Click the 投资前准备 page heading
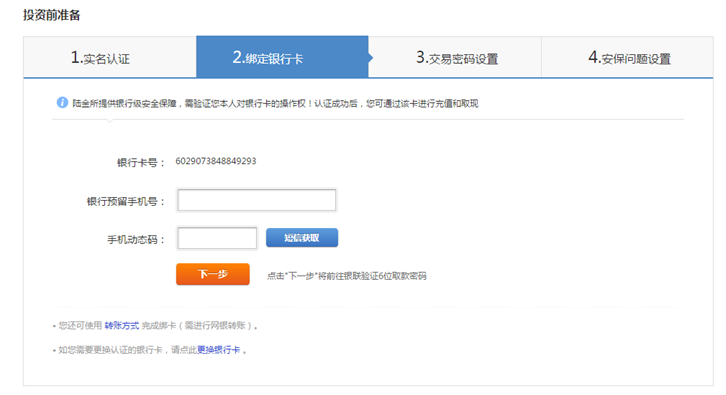 click(51, 15)
